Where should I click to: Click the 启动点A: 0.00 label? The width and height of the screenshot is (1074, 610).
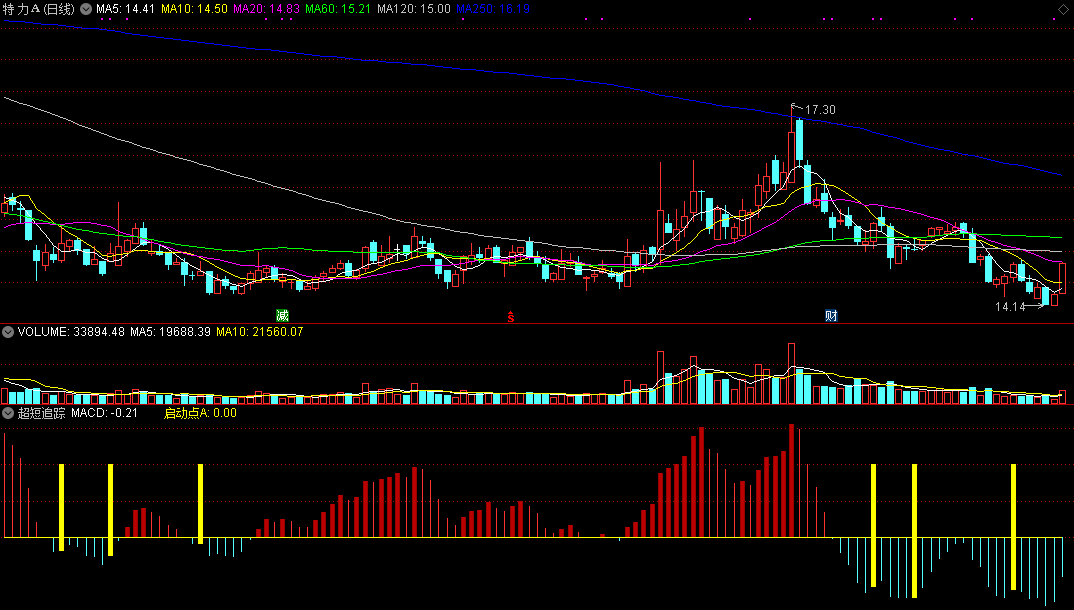click(200, 413)
